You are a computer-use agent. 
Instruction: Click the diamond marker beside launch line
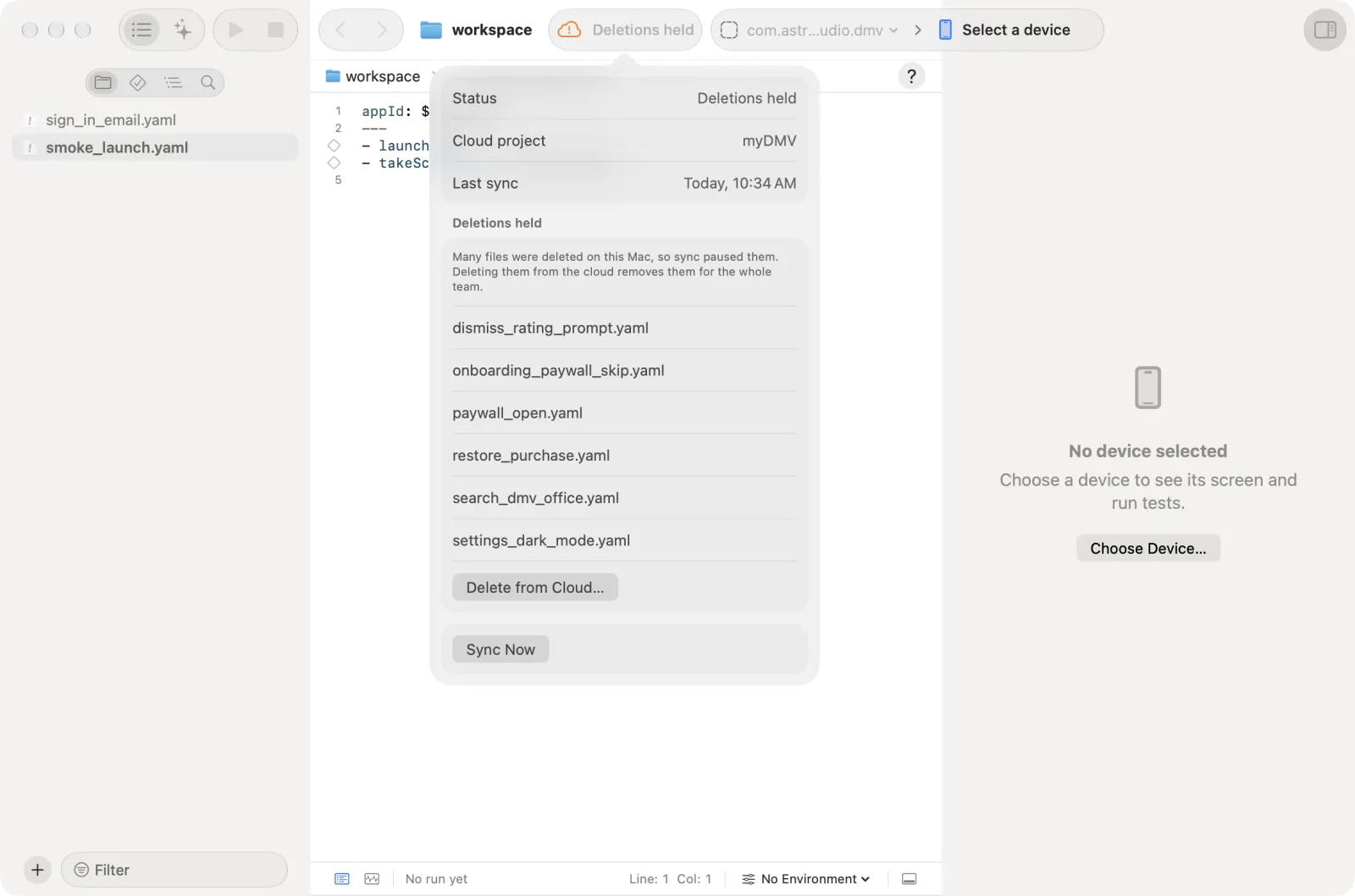(335, 146)
